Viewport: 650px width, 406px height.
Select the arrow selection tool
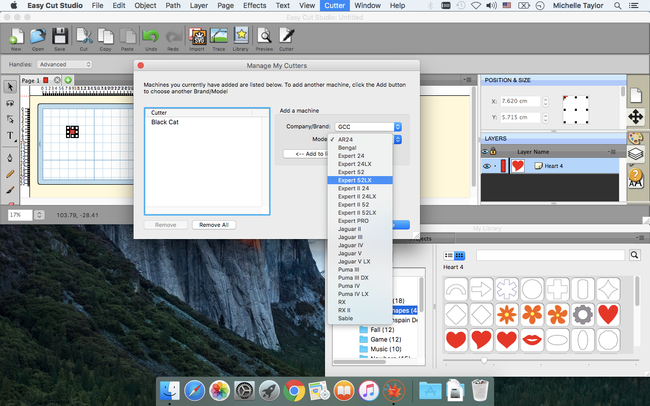(x=10, y=87)
